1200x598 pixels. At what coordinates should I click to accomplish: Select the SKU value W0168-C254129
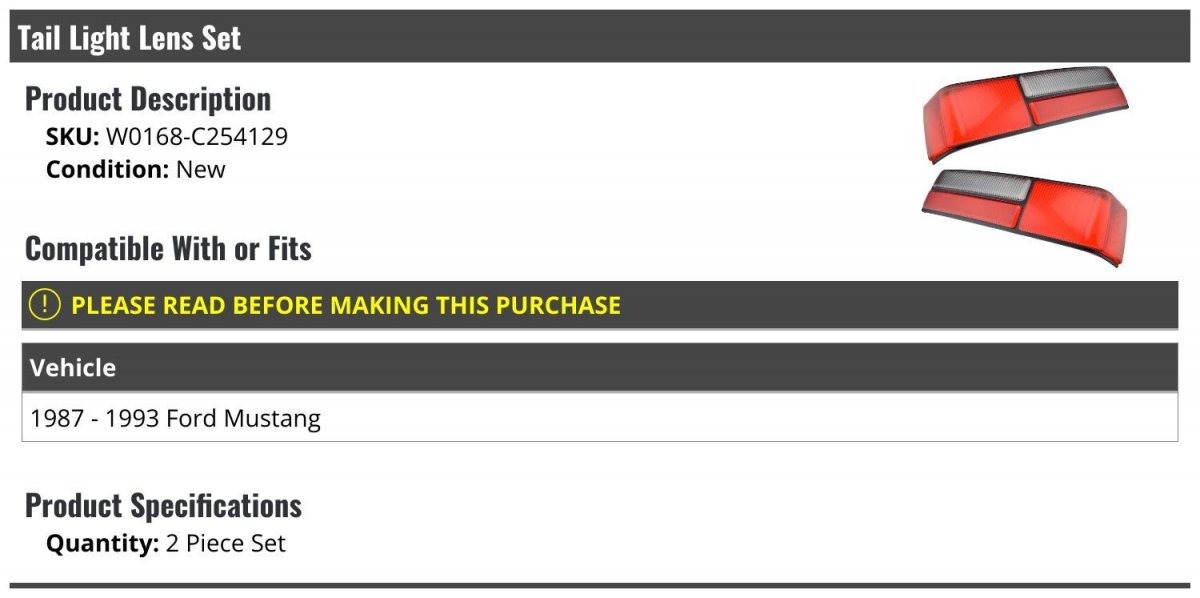pos(197,137)
